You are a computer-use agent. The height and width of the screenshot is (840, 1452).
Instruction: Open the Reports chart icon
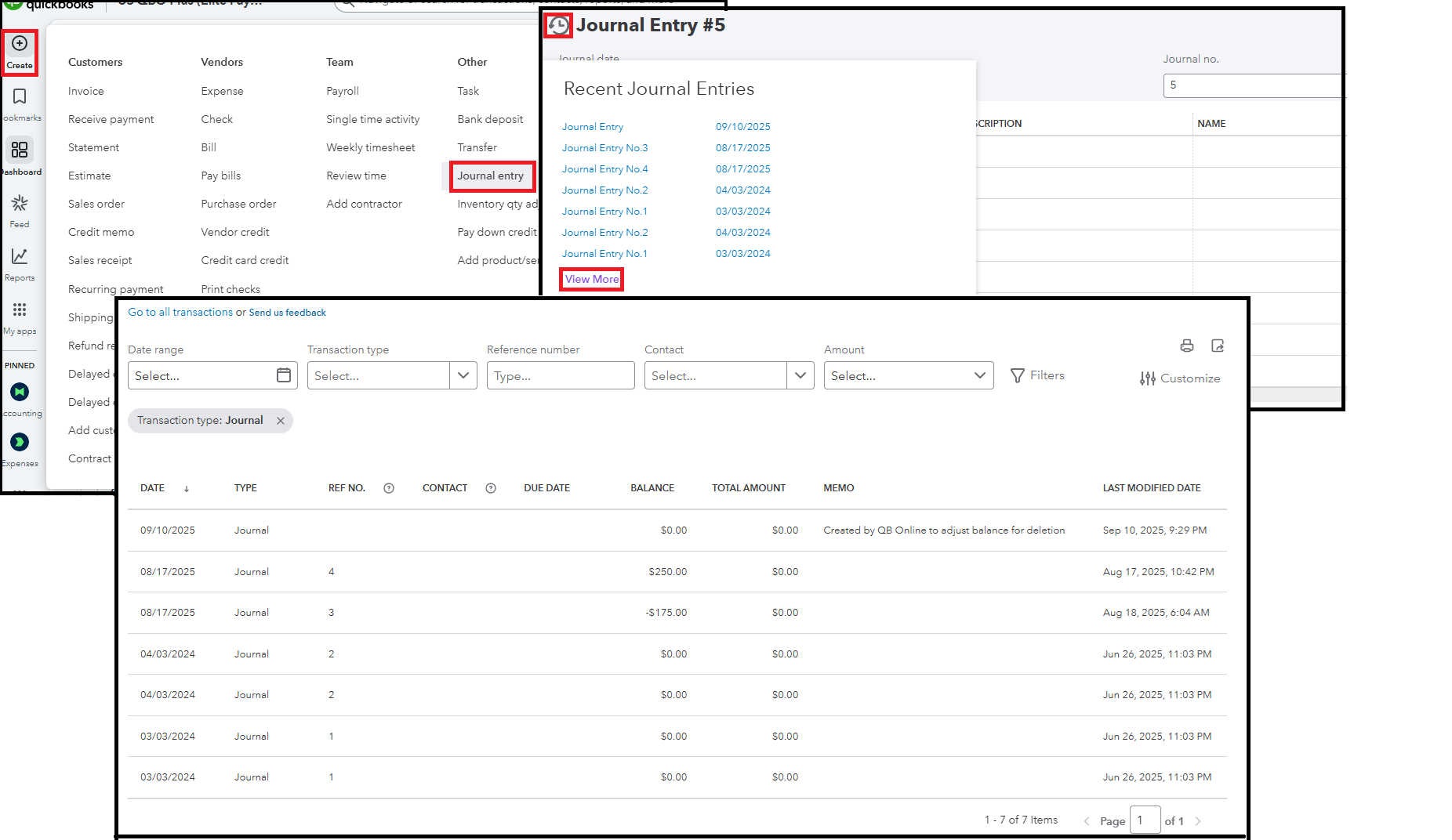20,256
